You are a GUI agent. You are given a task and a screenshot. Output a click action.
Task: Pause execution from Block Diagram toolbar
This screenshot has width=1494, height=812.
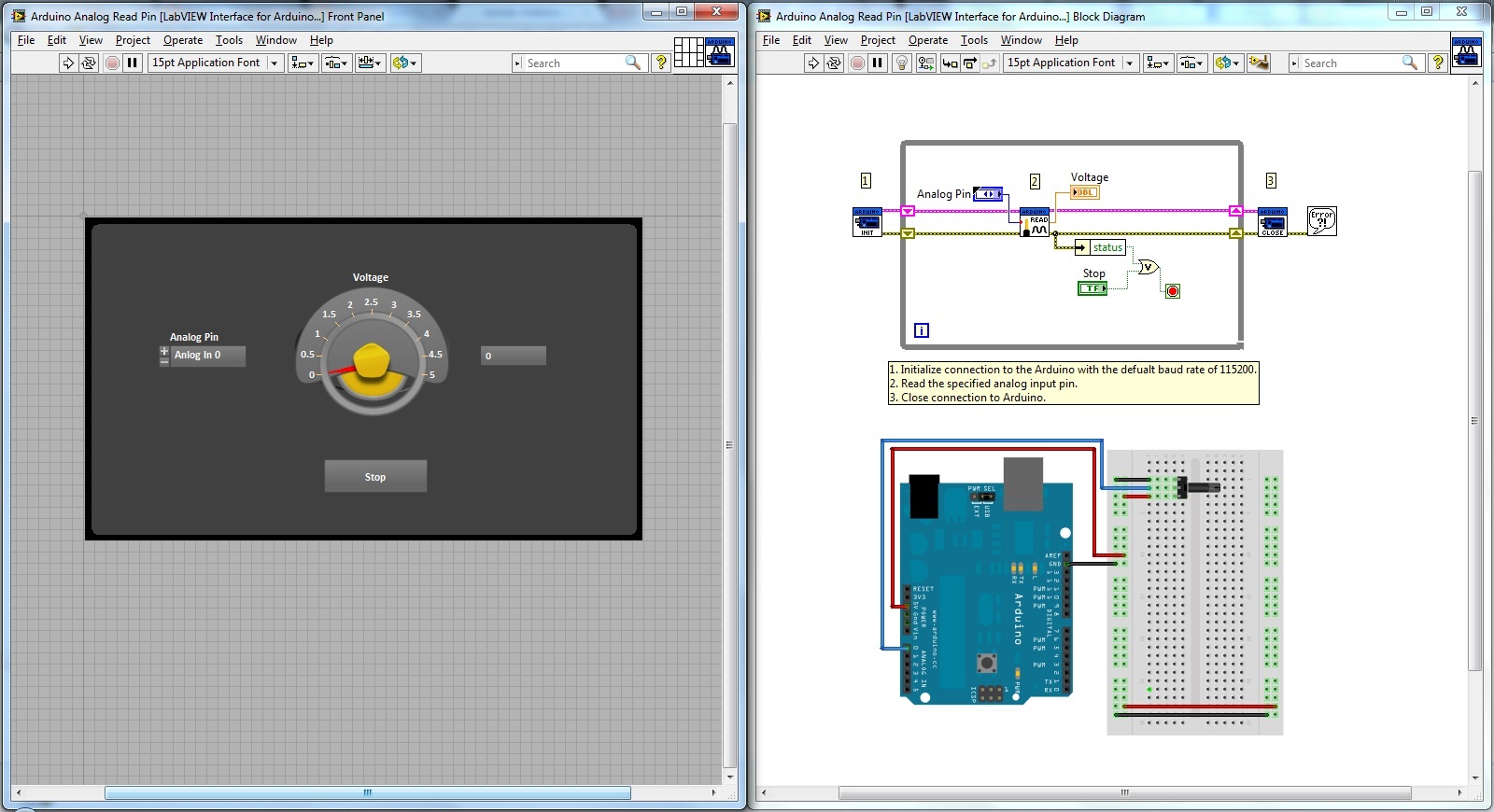tap(878, 63)
